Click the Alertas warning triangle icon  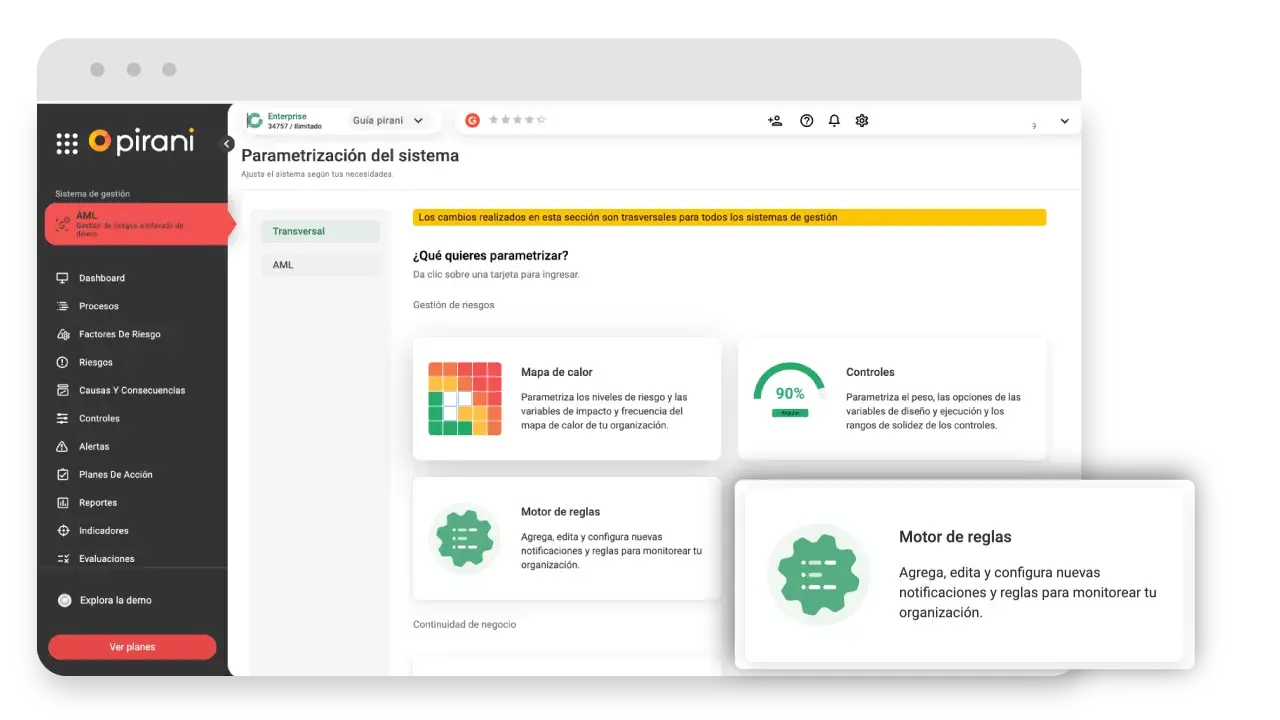point(63,447)
